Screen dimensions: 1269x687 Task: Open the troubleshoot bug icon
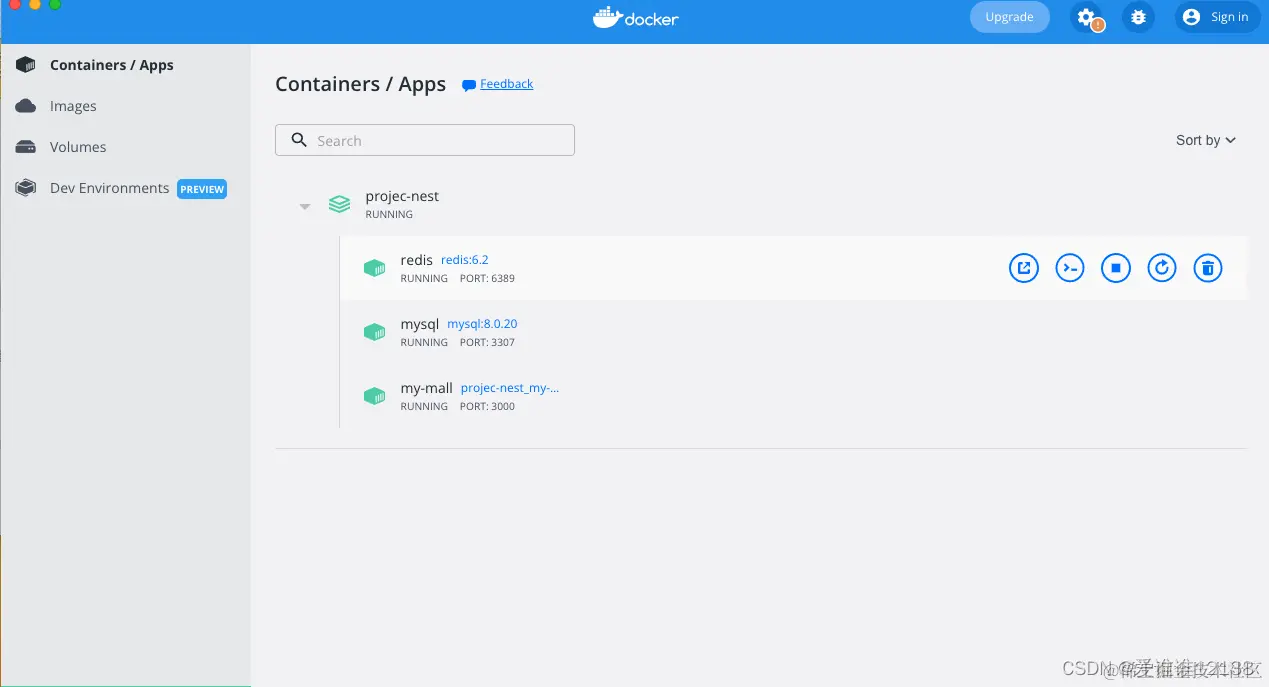[1138, 17]
